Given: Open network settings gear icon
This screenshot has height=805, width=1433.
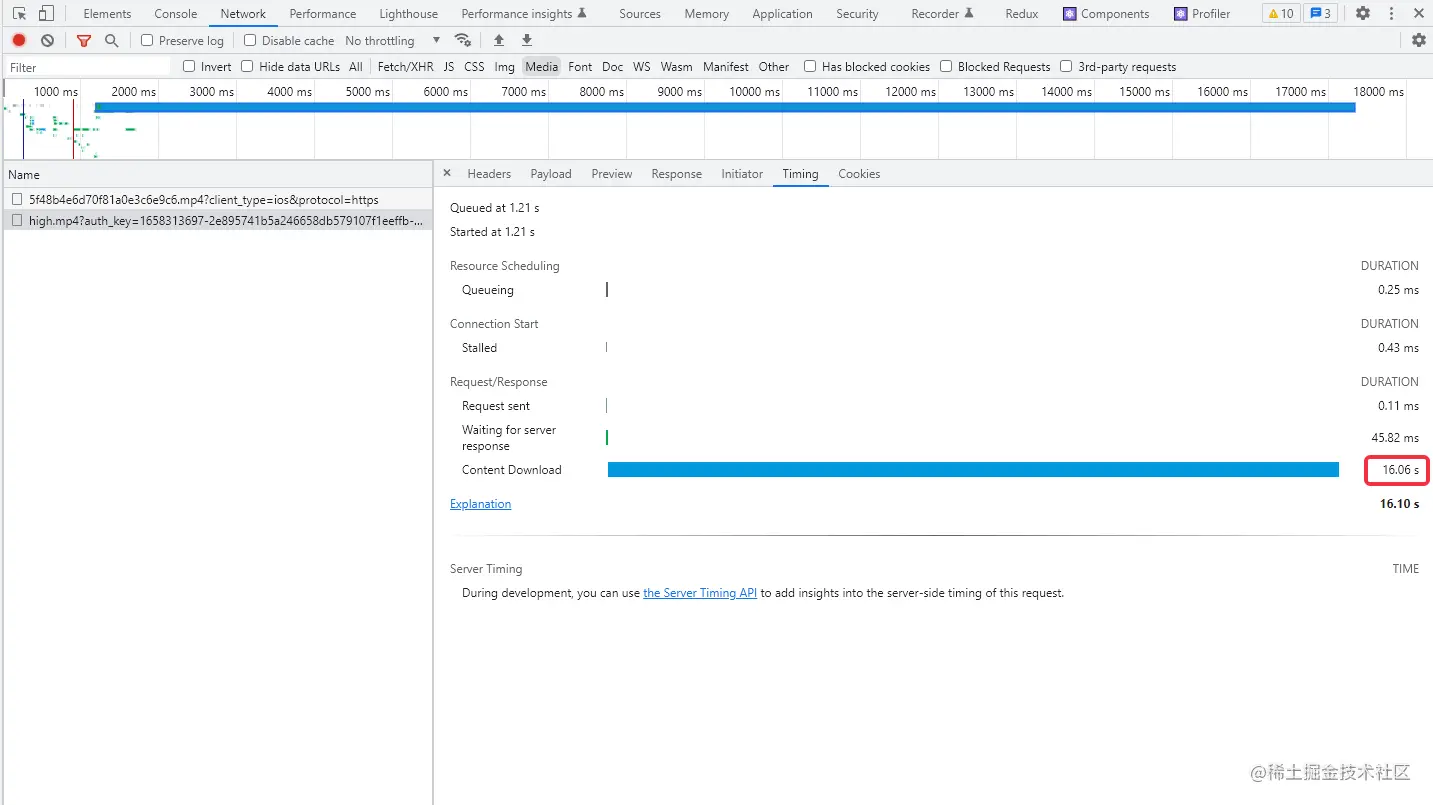Looking at the screenshot, I should point(1418,40).
